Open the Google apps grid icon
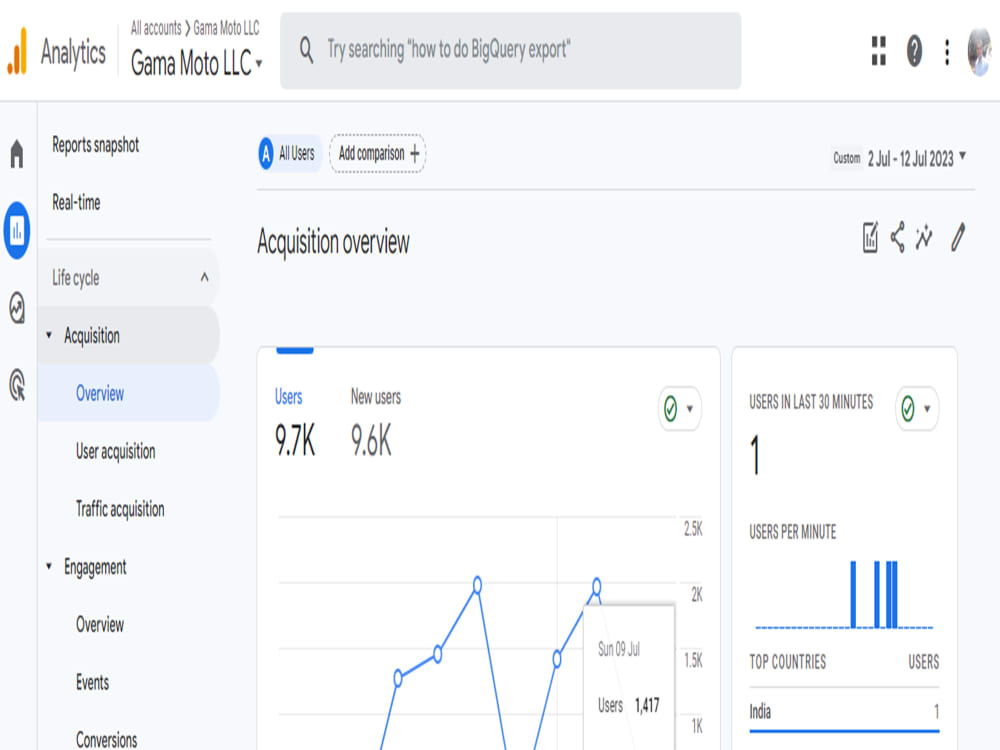This screenshot has width=1000, height=750. [x=879, y=50]
